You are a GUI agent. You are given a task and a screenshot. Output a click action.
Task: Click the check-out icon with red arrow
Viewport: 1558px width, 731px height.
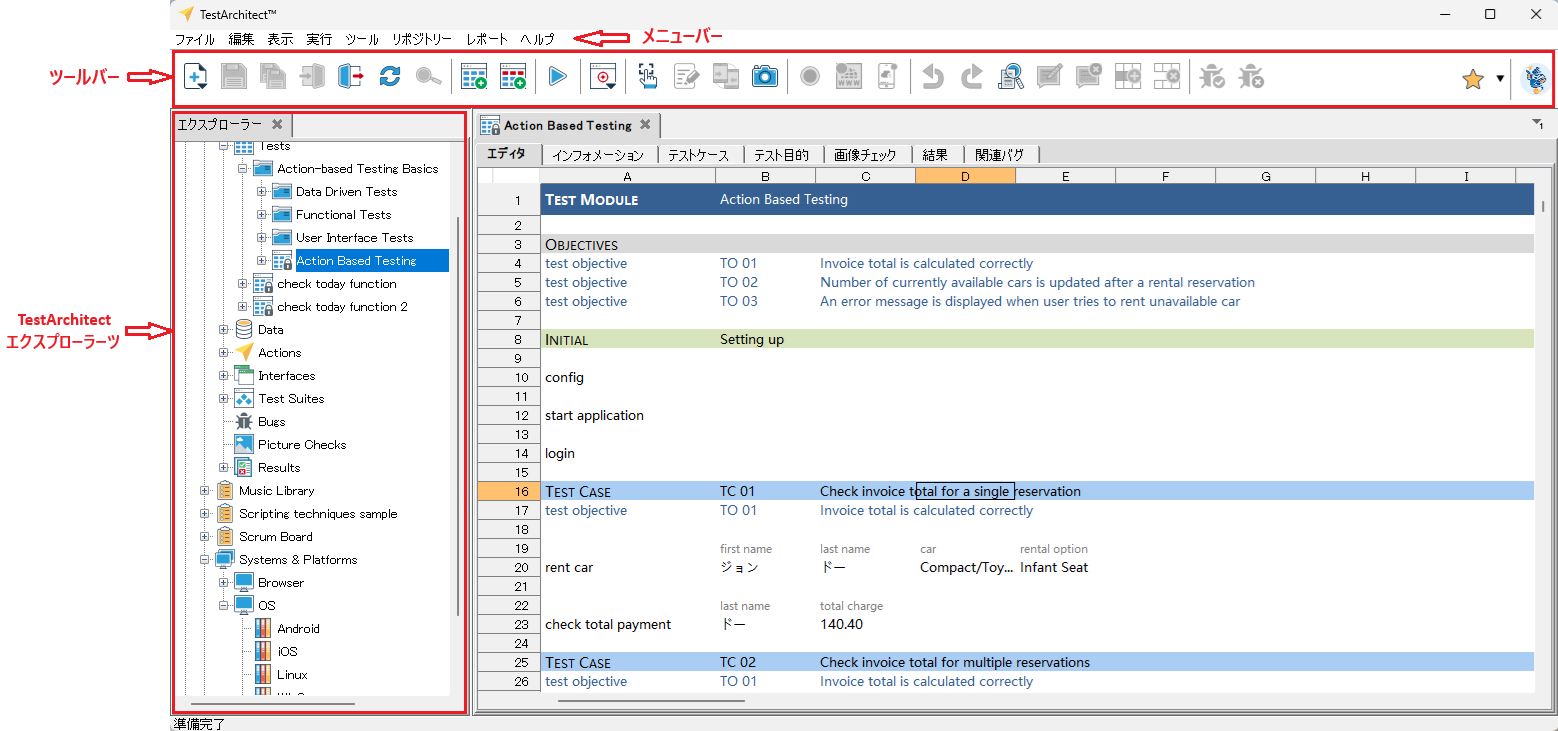350,77
